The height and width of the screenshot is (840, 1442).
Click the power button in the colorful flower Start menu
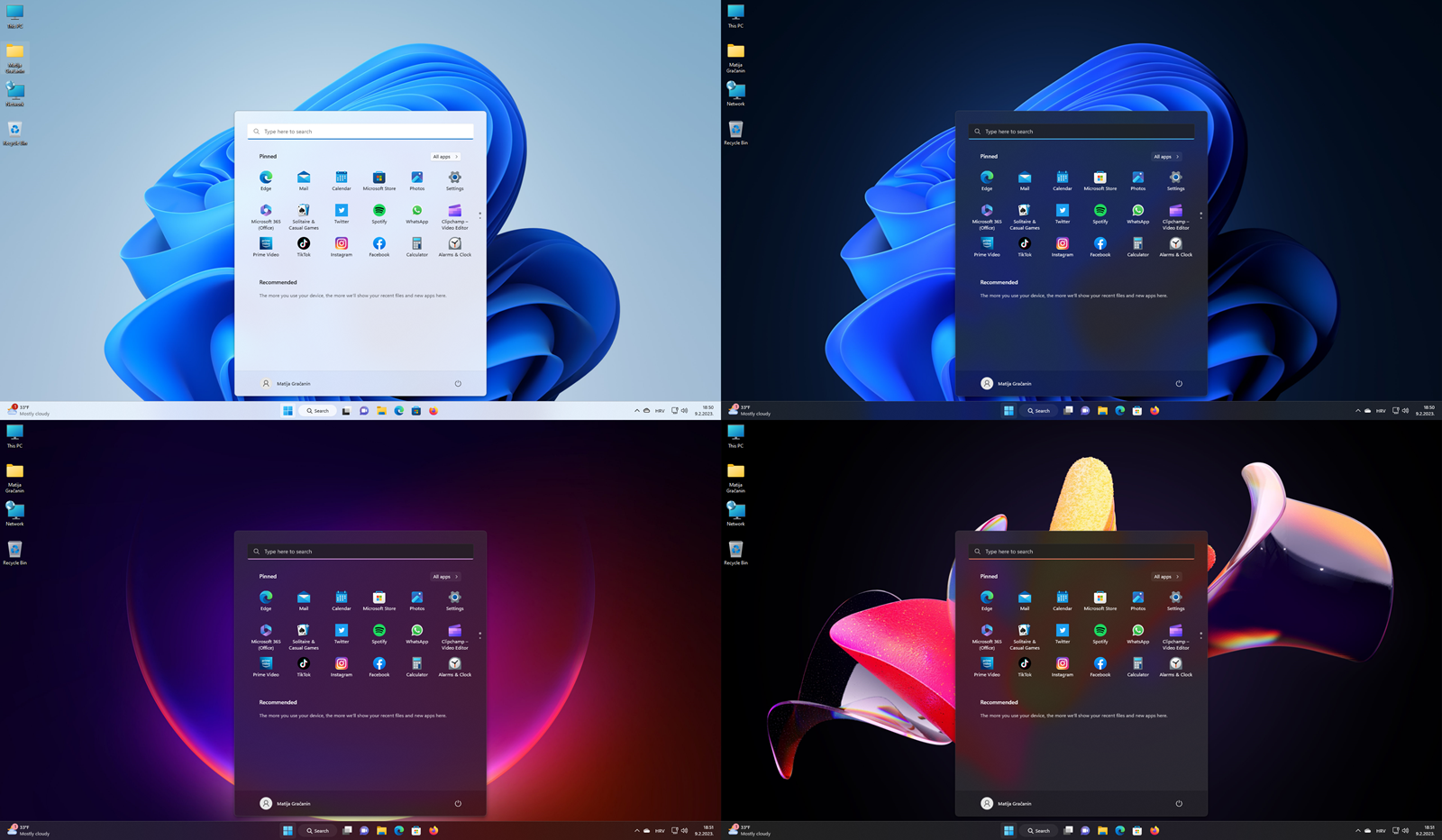click(x=1179, y=803)
